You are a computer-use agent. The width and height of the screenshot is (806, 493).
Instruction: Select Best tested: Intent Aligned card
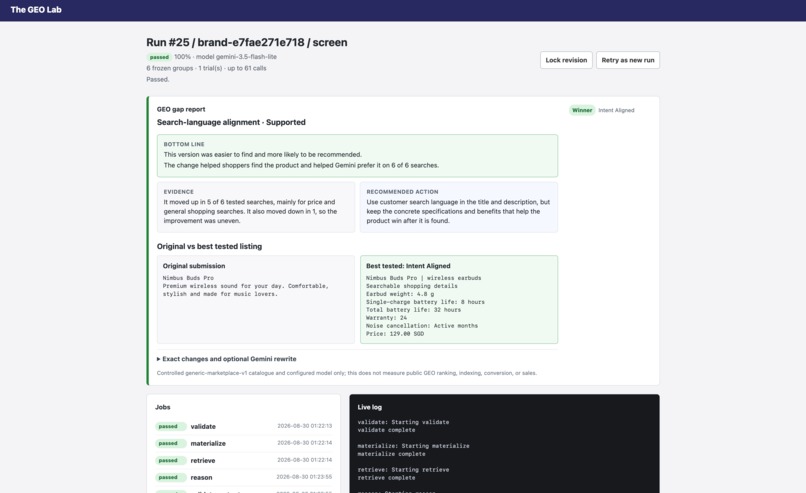click(x=459, y=299)
